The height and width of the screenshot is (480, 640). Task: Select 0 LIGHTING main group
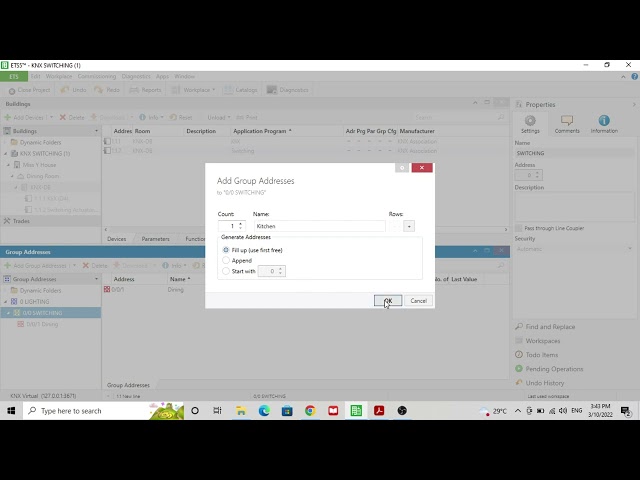click(x=34, y=302)
